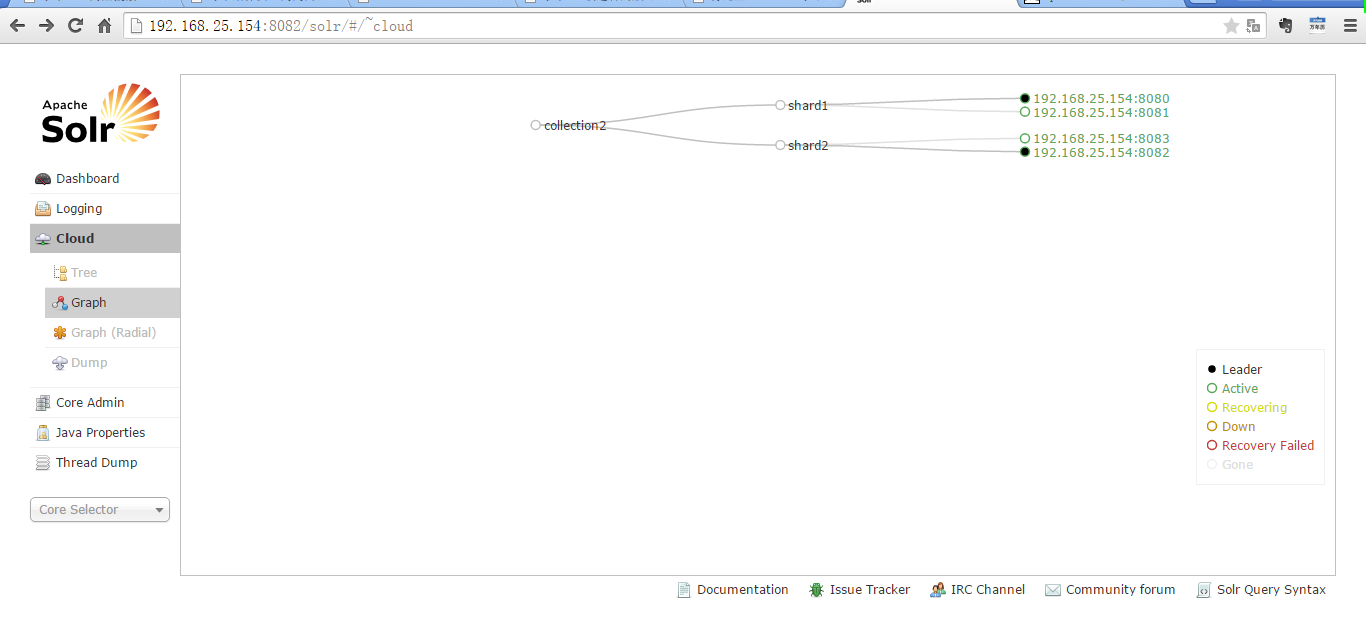The width and height of the screenshot is (1366, 620).
Task: Open node link 192.168.25.154:8081
Action: (x=1101, y=112)
